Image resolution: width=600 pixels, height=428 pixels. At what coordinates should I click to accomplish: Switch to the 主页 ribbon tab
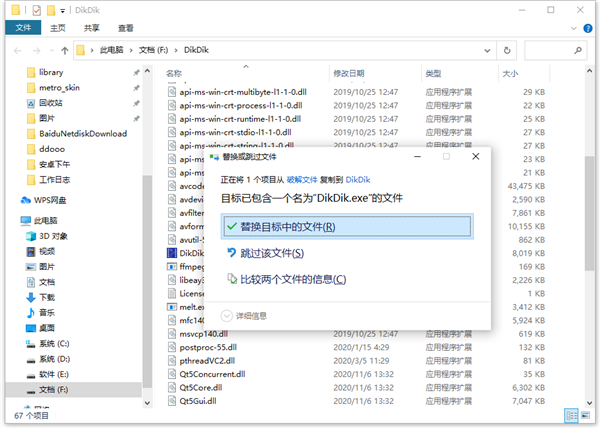coord(58,28)
